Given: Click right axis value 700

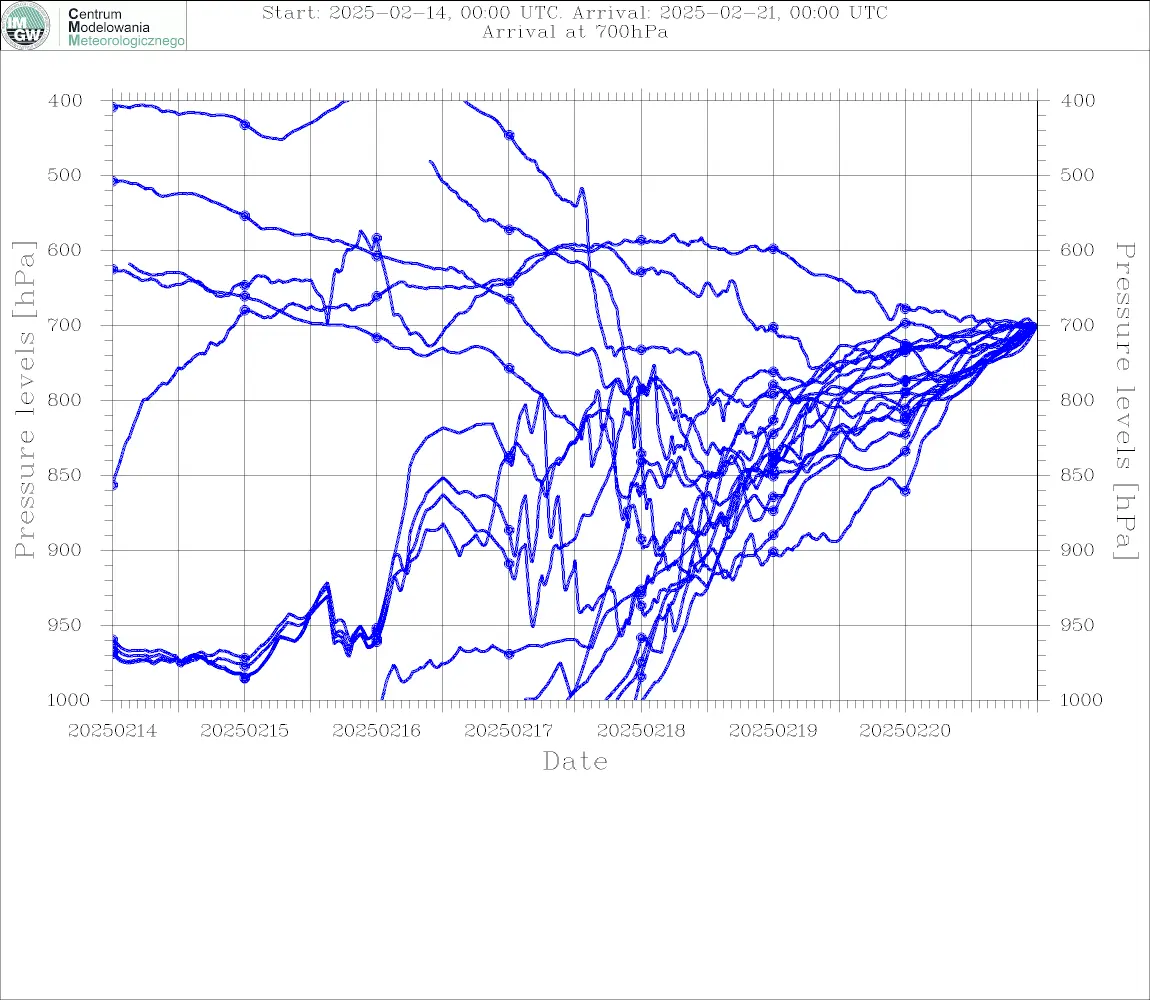Looking at the screenshot, I should click(1077, 325).
